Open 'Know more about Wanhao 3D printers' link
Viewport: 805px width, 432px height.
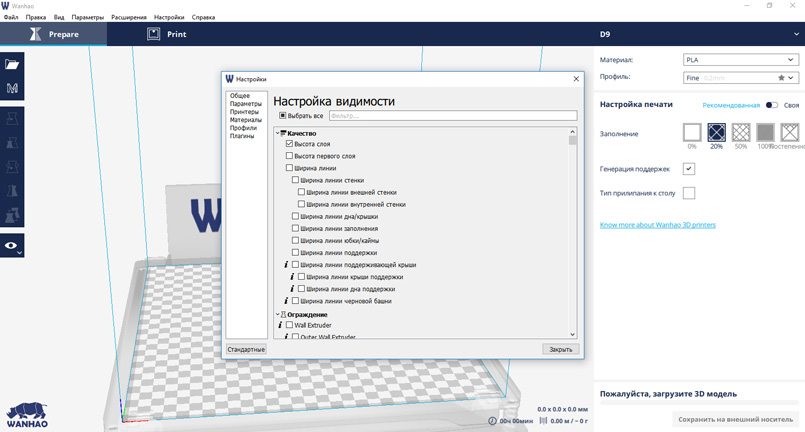[658, 225]
